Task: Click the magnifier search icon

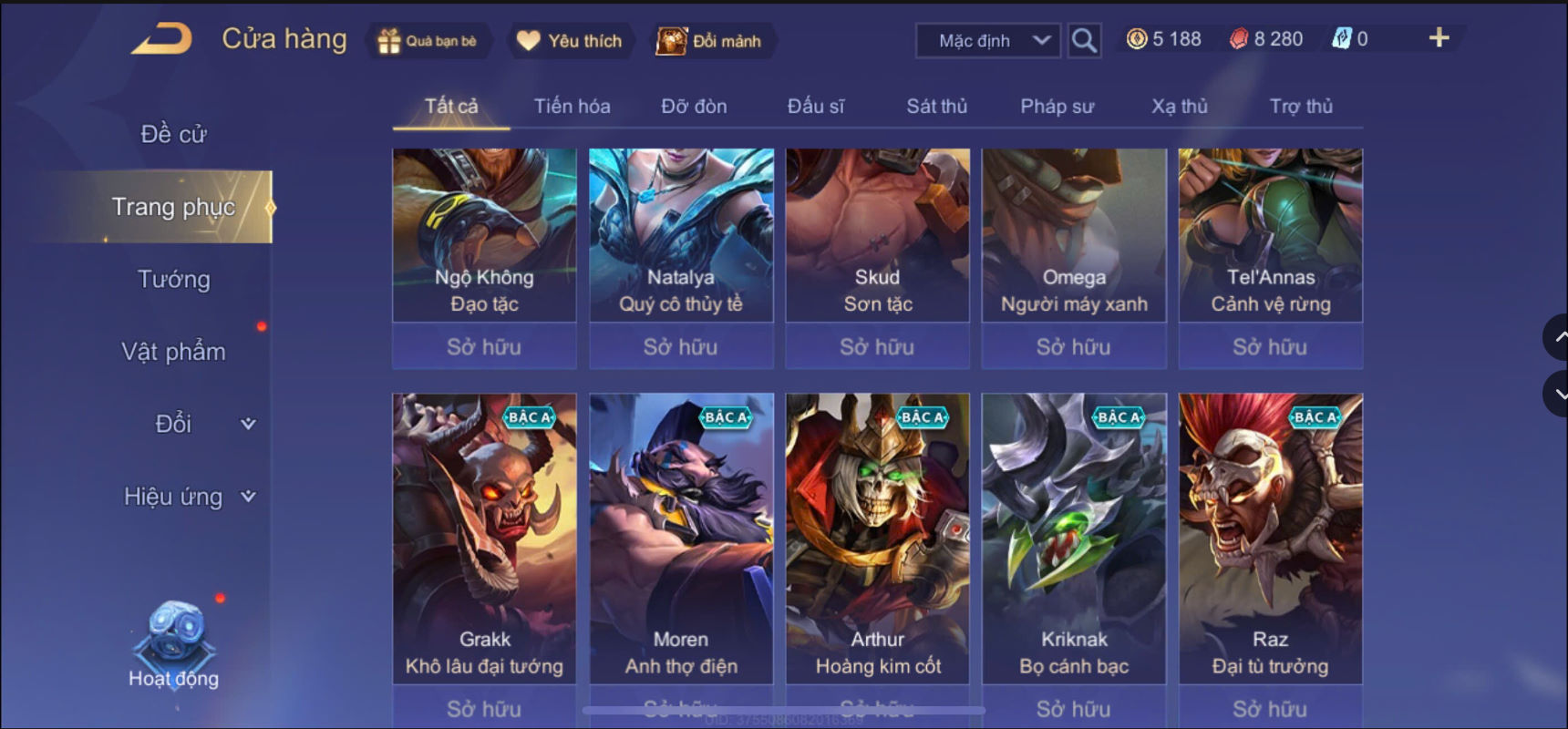Action: (1084, 40)
